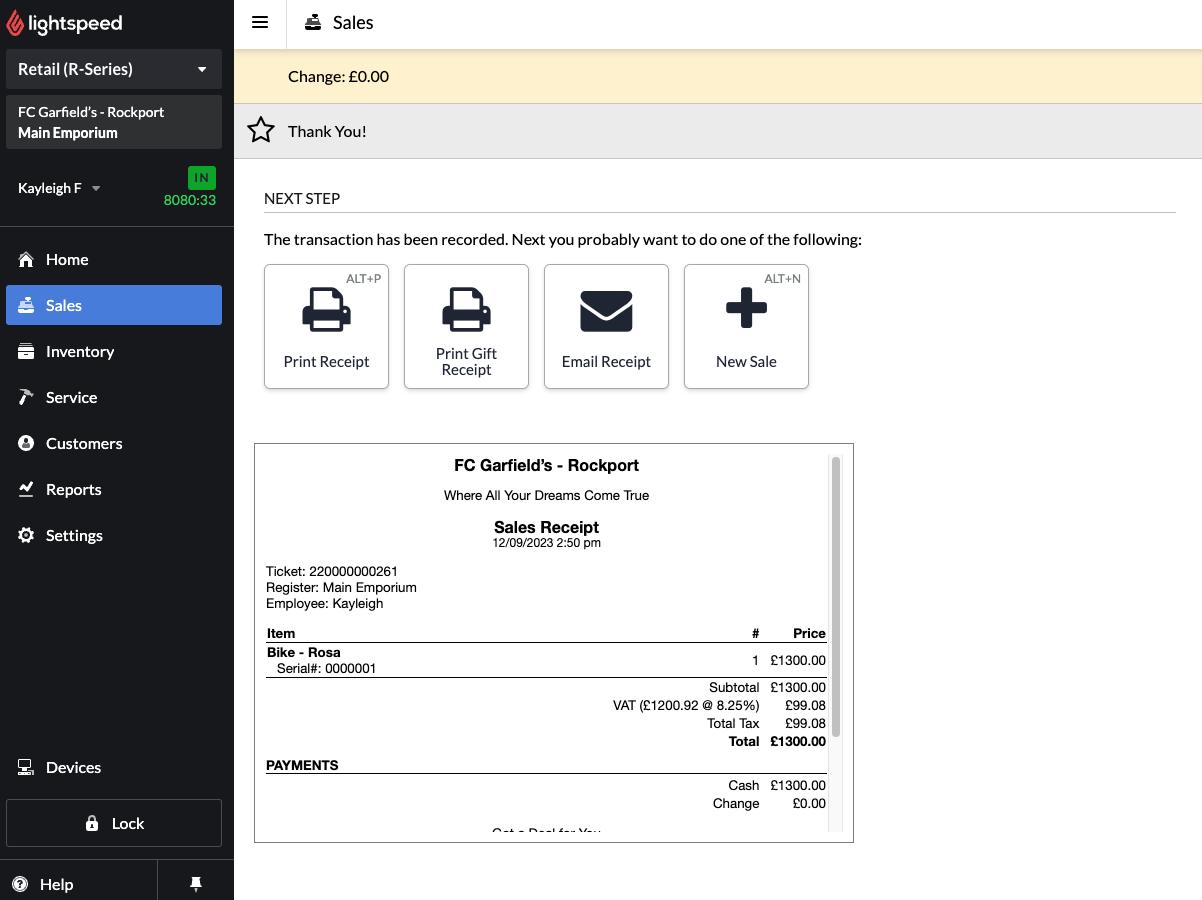
Task: Click the hamburger menu icon
Action: pos(260,22)
